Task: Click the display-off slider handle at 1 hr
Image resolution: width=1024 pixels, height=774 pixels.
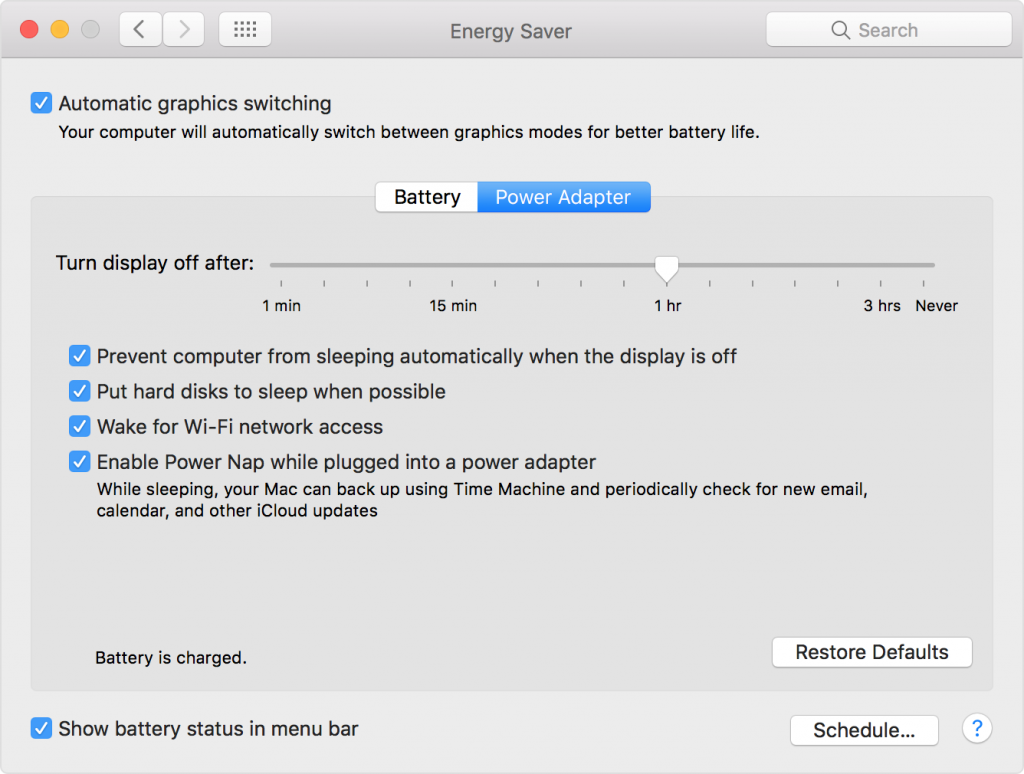Action: [x=666, y=266]
